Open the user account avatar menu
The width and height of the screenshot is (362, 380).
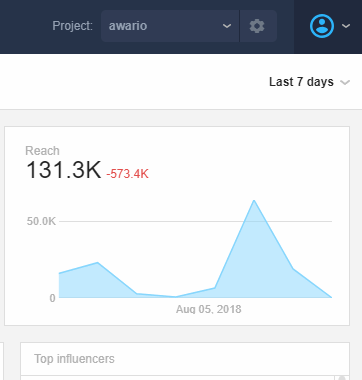point(322,26)
